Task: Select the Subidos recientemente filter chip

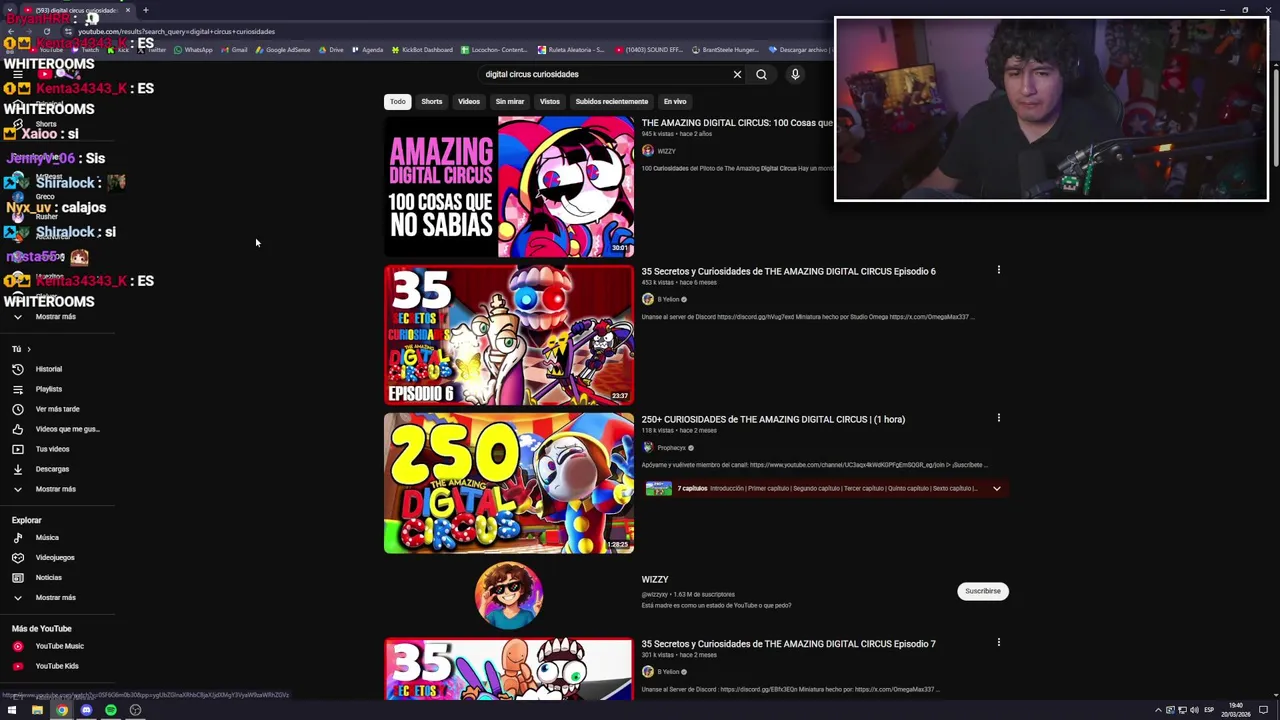Action: [612, 101]
